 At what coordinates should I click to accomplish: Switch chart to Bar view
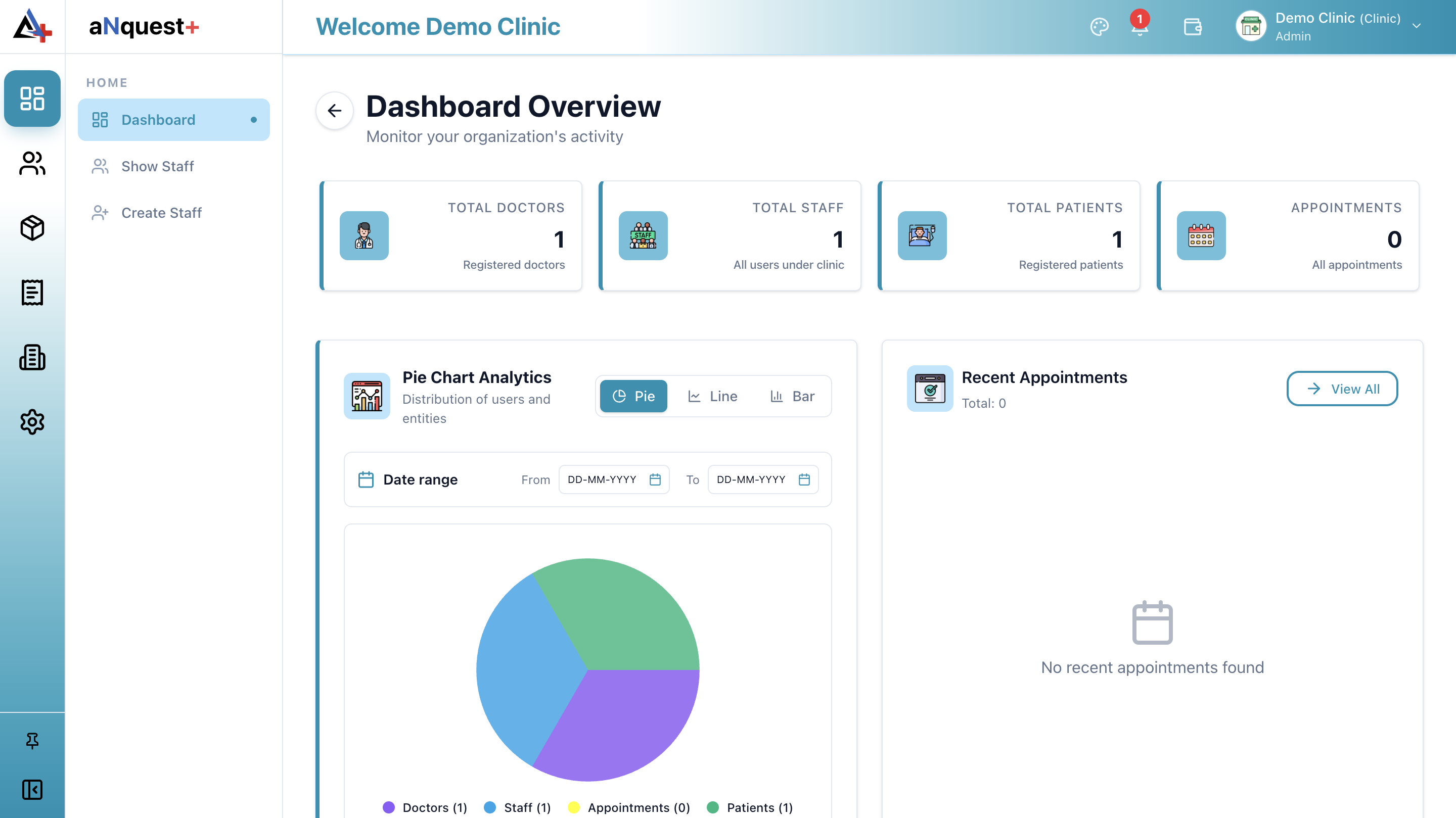792,396
